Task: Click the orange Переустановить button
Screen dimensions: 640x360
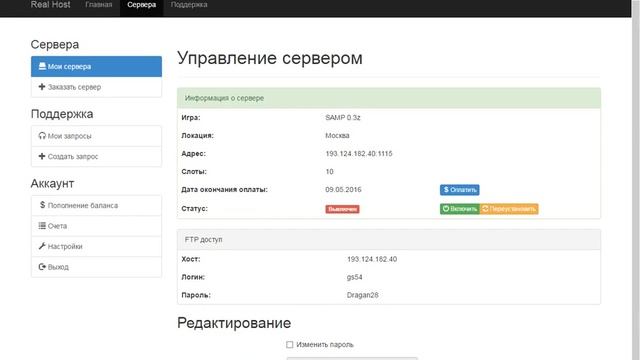Action: (509, 209)
